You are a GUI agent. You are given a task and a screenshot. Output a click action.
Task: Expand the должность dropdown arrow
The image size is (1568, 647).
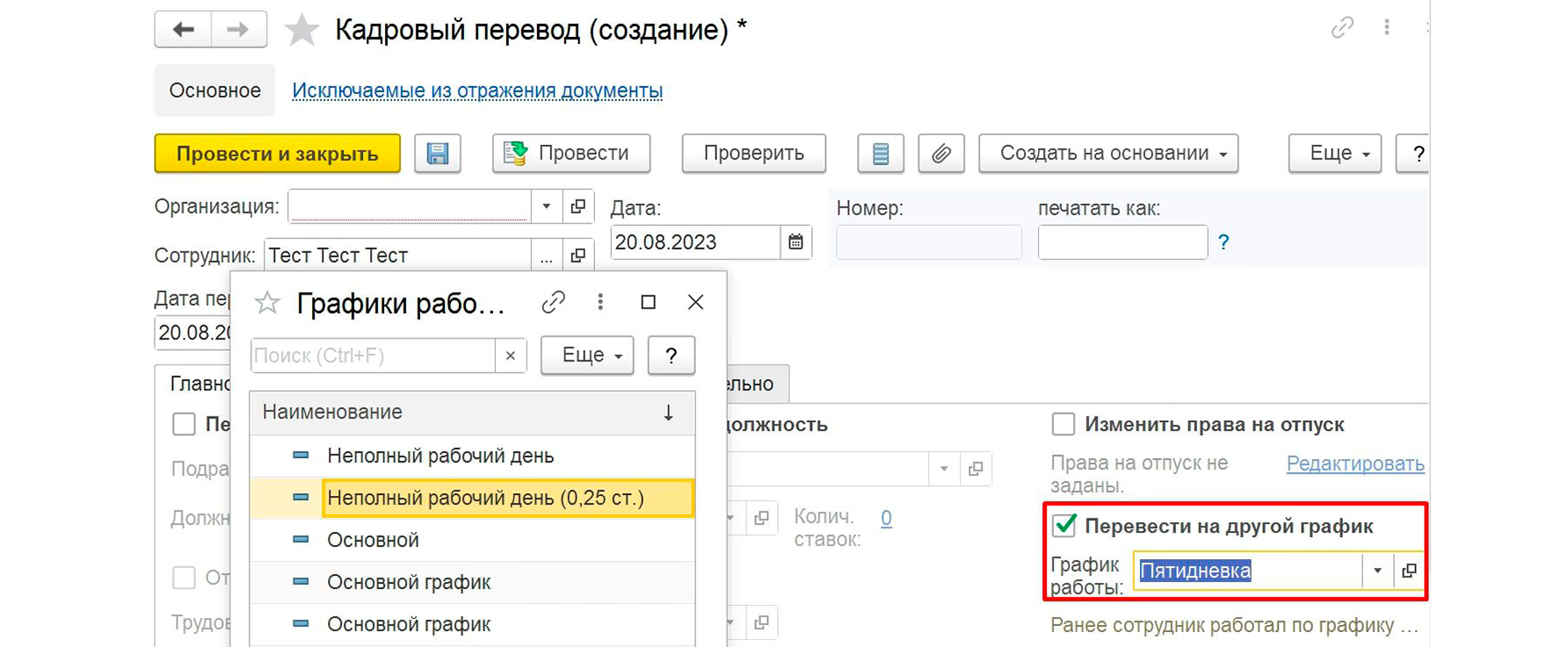944,469
